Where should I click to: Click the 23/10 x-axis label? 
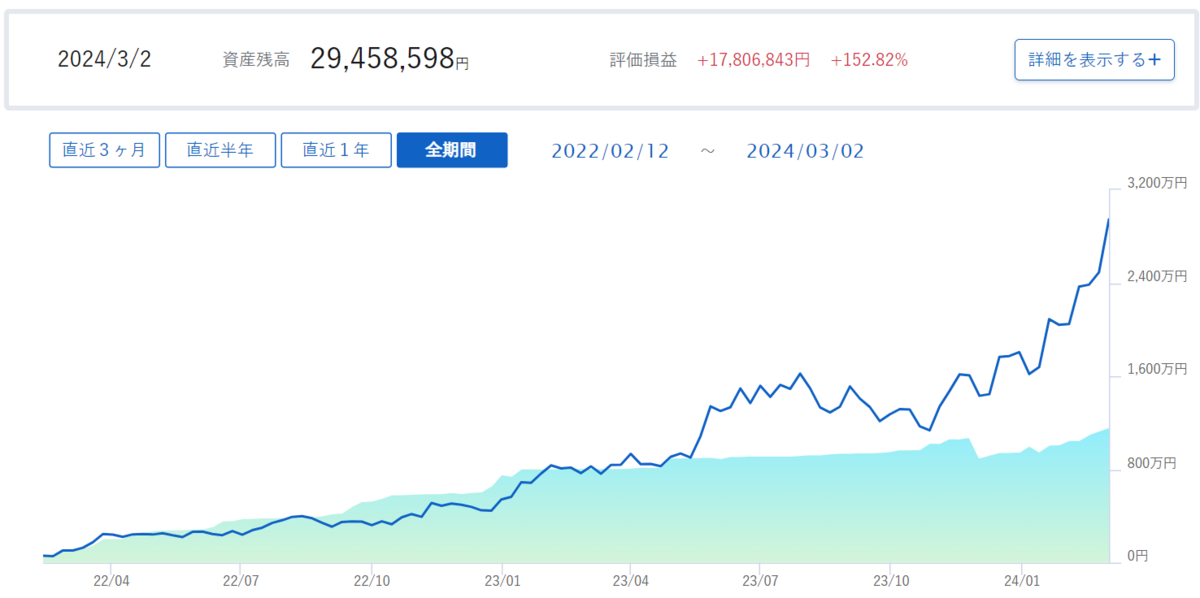(890, 579)
